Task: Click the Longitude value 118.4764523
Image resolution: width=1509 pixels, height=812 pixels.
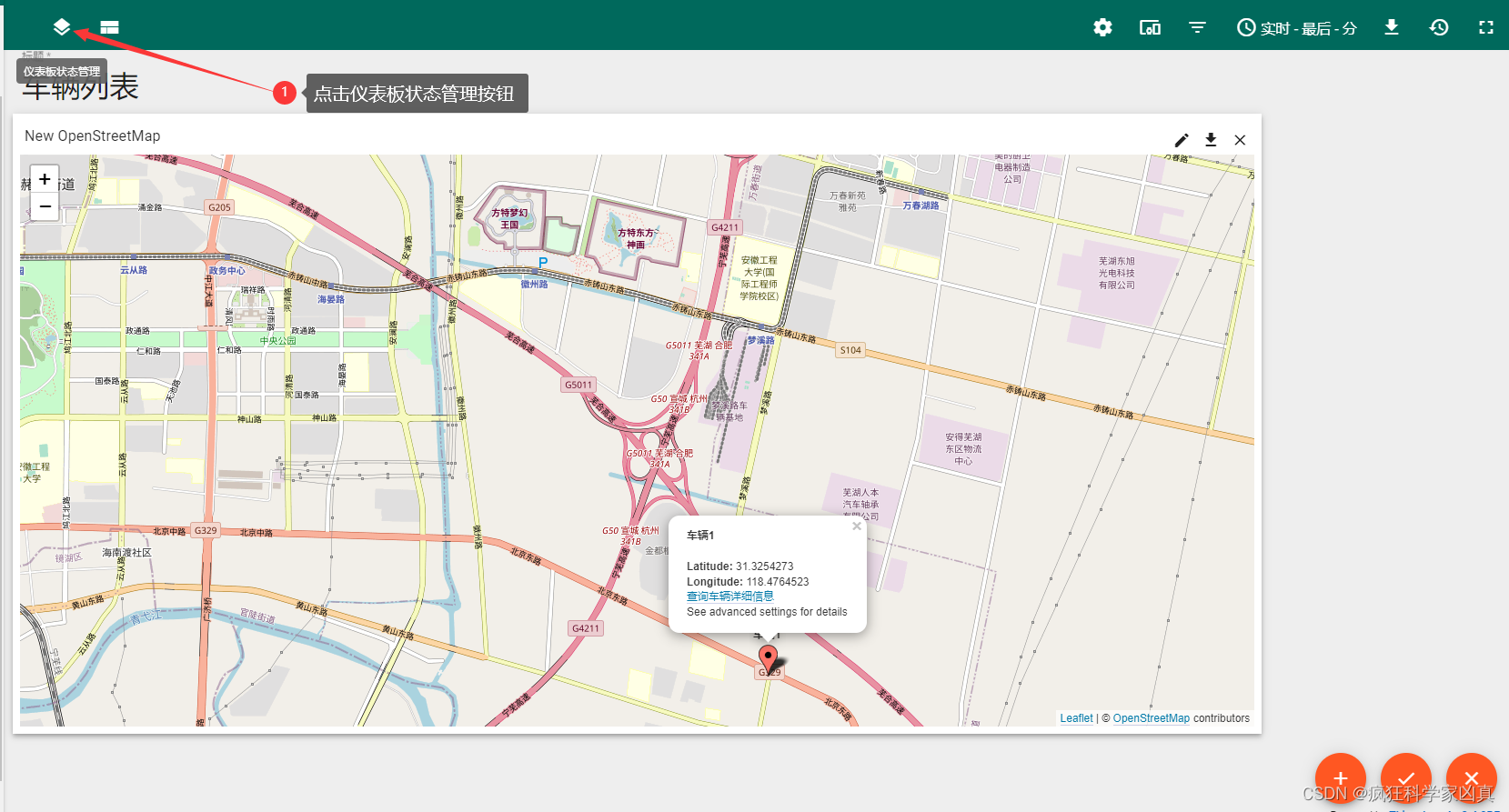Action: pos(778,582)
